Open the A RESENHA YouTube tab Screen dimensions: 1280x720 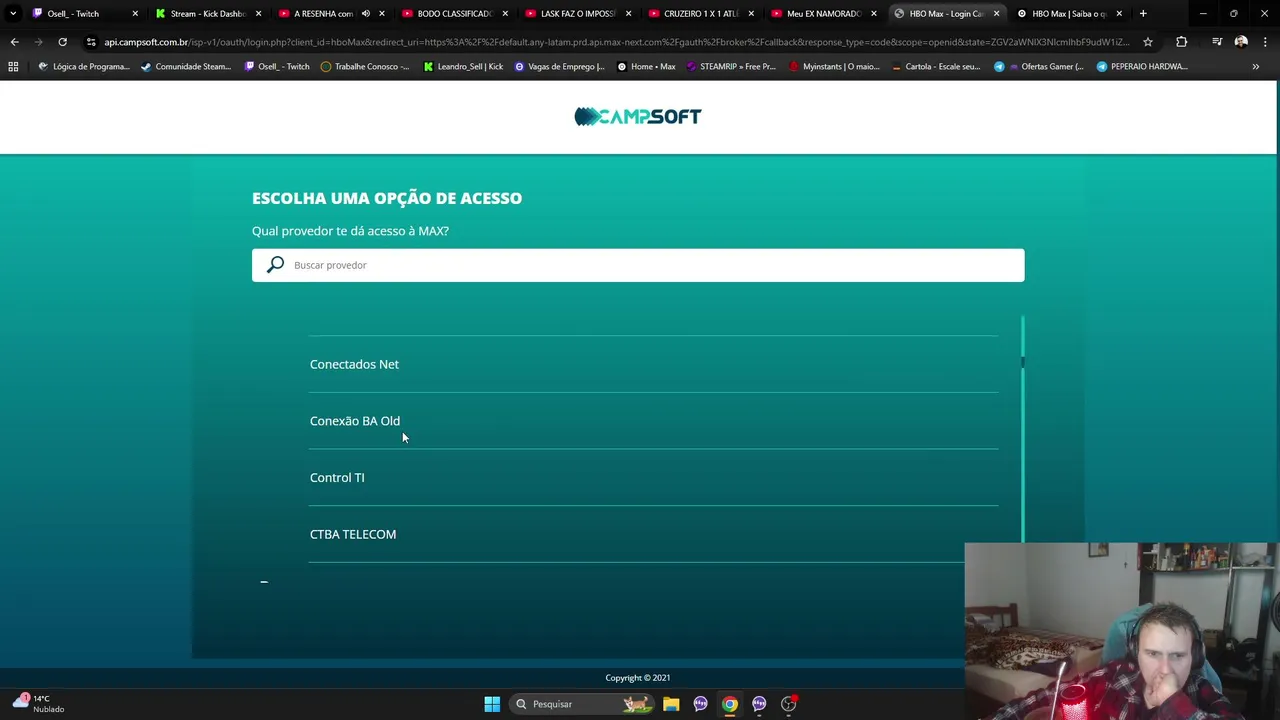pos(322,14)
